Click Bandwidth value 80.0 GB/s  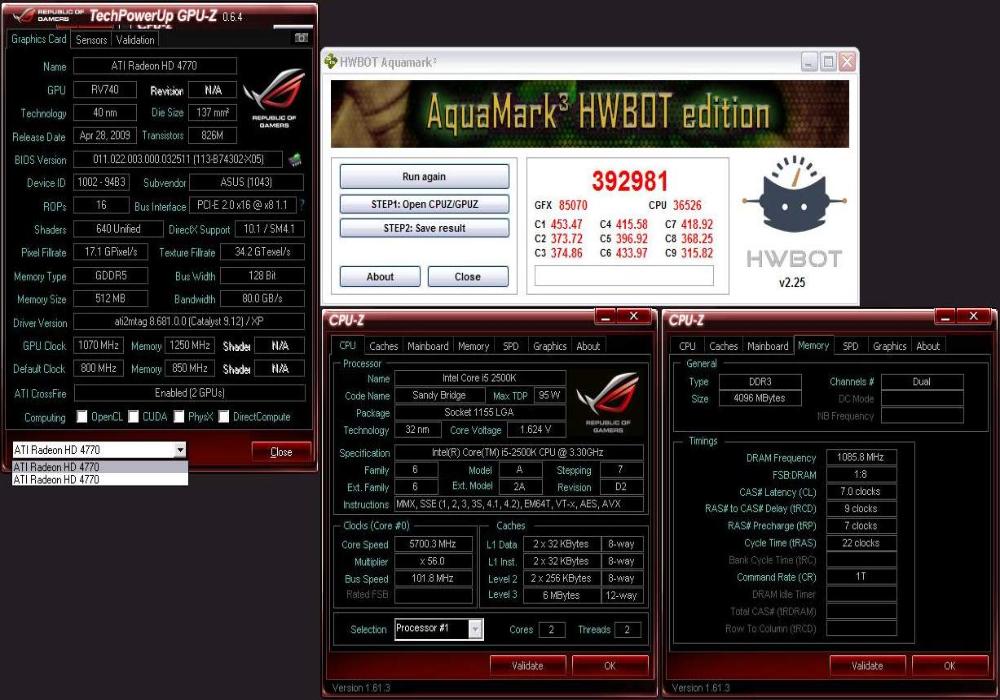tap(262, 298)
